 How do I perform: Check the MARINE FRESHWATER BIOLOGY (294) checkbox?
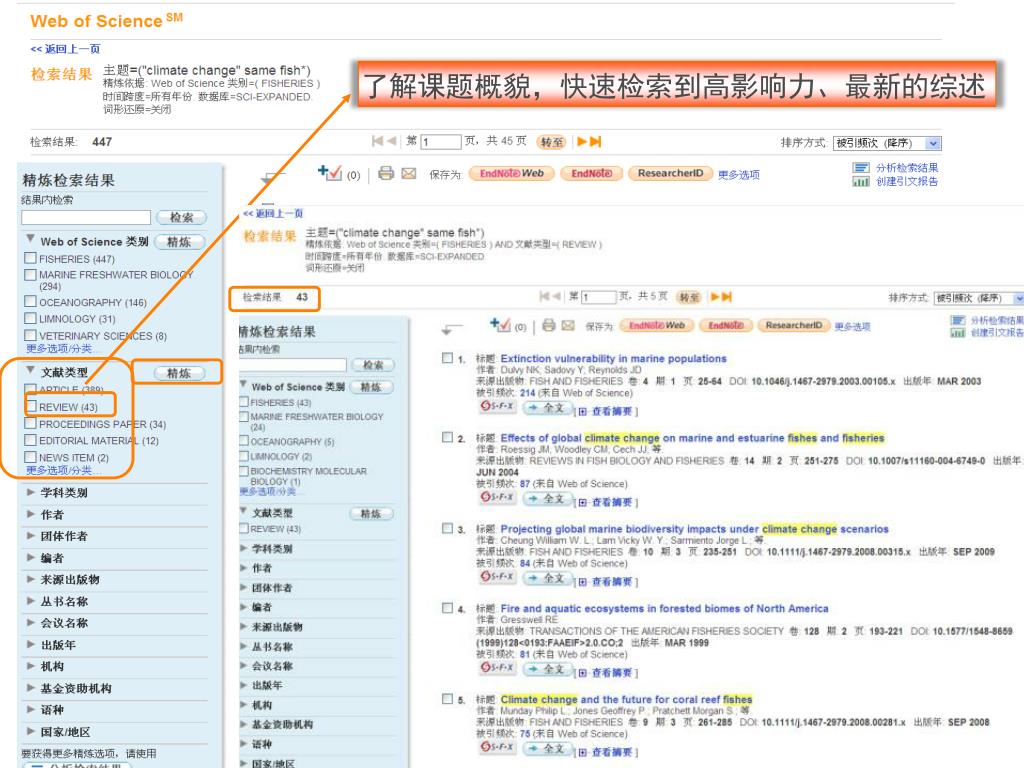point(30,275)
